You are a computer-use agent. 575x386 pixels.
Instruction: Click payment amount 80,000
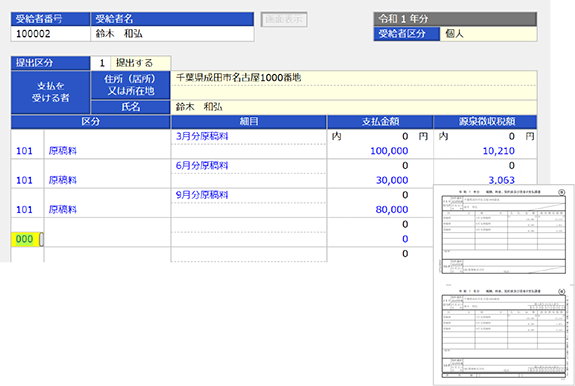(x=392, y=210)
